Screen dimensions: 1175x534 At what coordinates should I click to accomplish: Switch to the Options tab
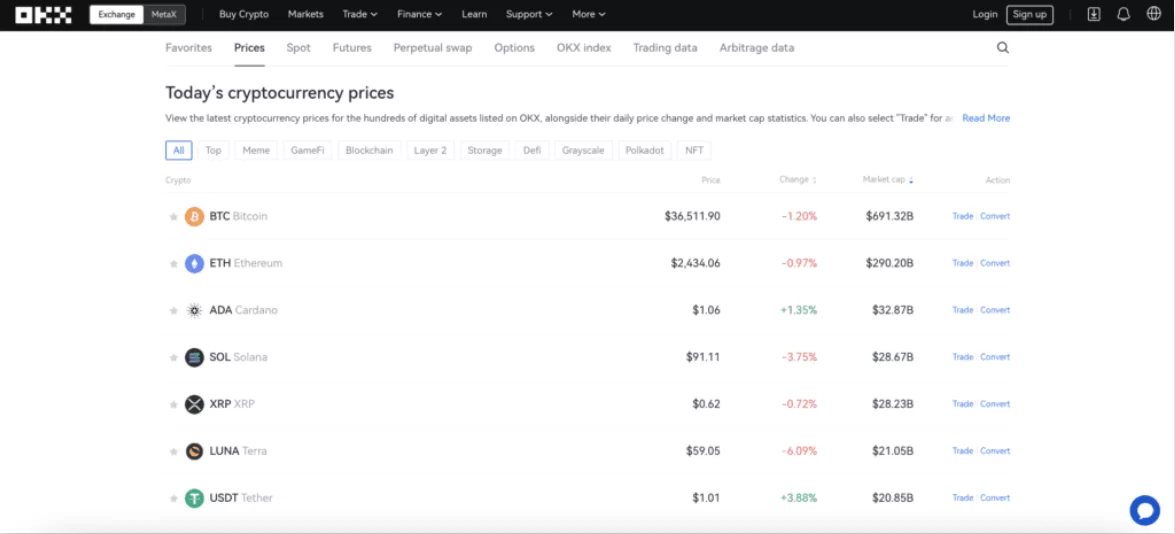pyautogui.click(x=514, y=48)
